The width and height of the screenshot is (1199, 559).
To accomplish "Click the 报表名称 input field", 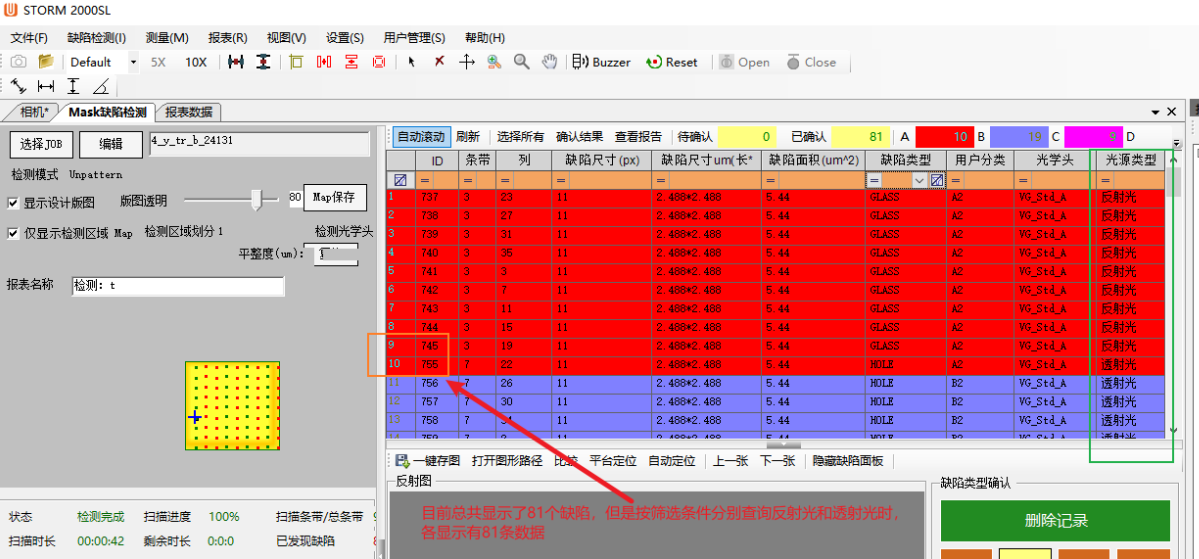I will (177, 286).
